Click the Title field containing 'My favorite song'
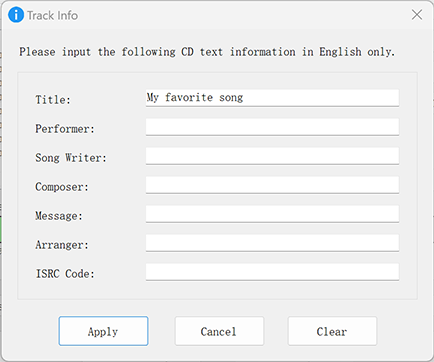 click(x=272, y=98)
